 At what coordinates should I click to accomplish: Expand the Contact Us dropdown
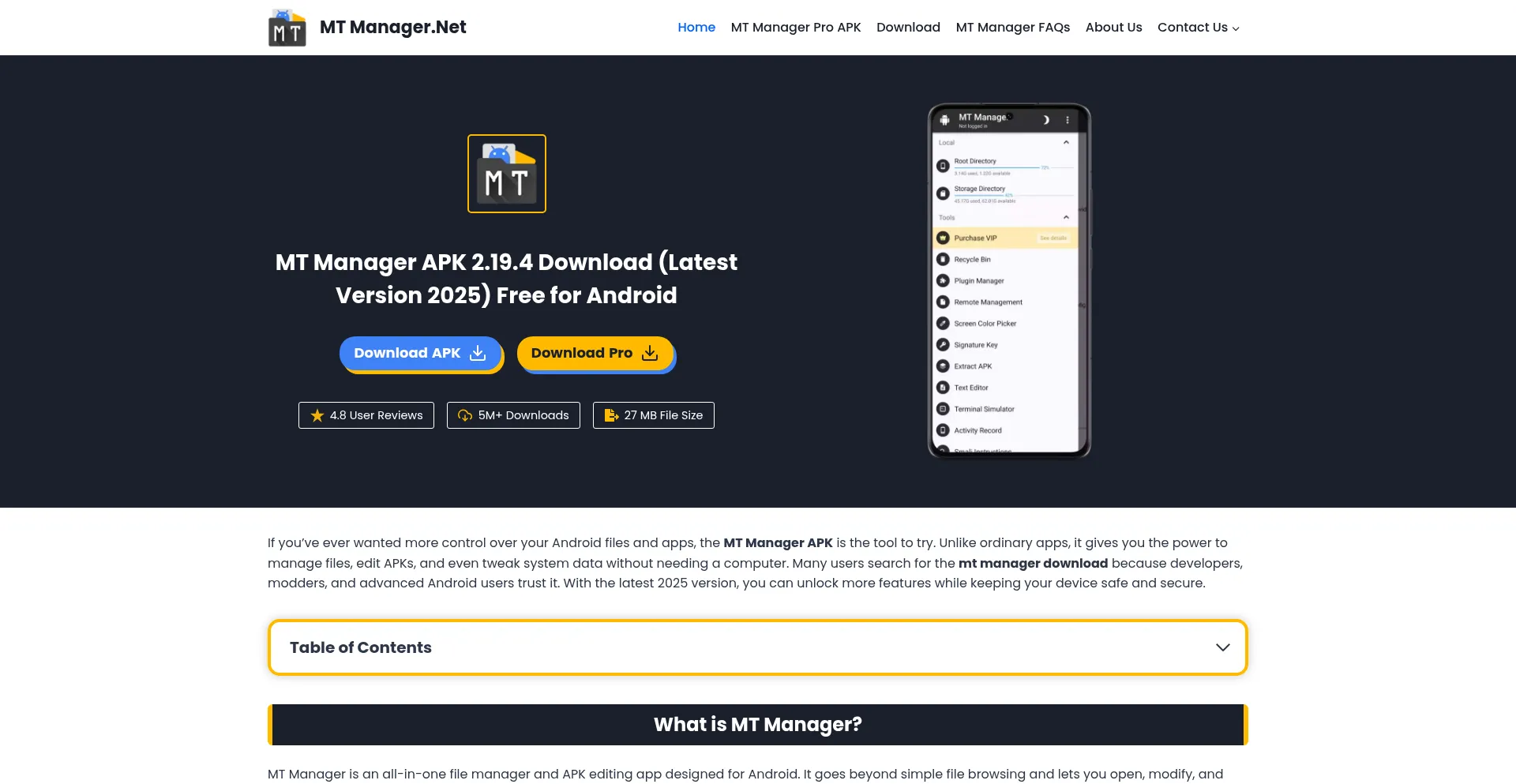pyautogui.click(x=1197, y=27)
